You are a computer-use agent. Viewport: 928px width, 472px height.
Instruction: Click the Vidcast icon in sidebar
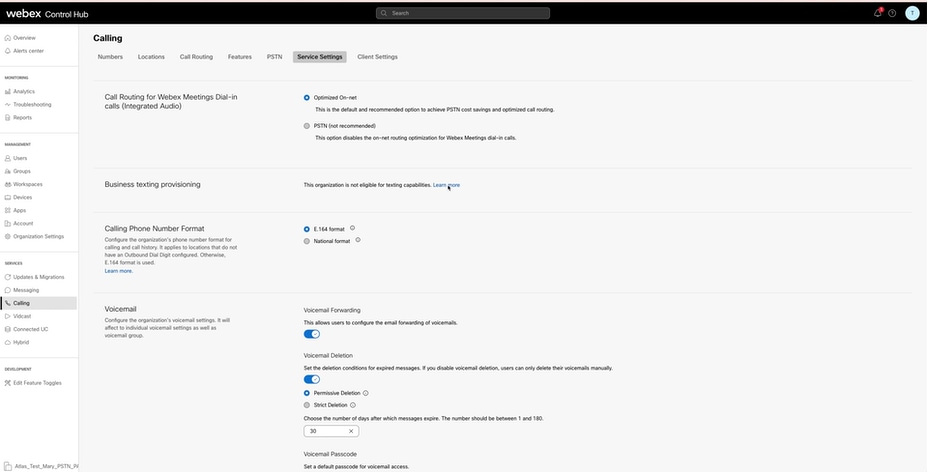pyautogui.click(x=8, y=316)
